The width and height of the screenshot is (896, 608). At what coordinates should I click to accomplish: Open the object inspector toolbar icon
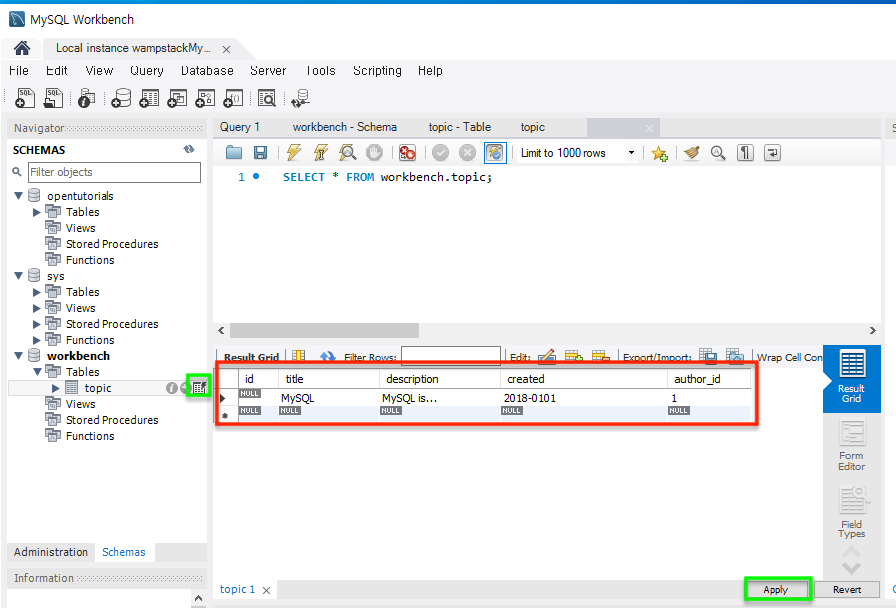(x=86, y=98)
